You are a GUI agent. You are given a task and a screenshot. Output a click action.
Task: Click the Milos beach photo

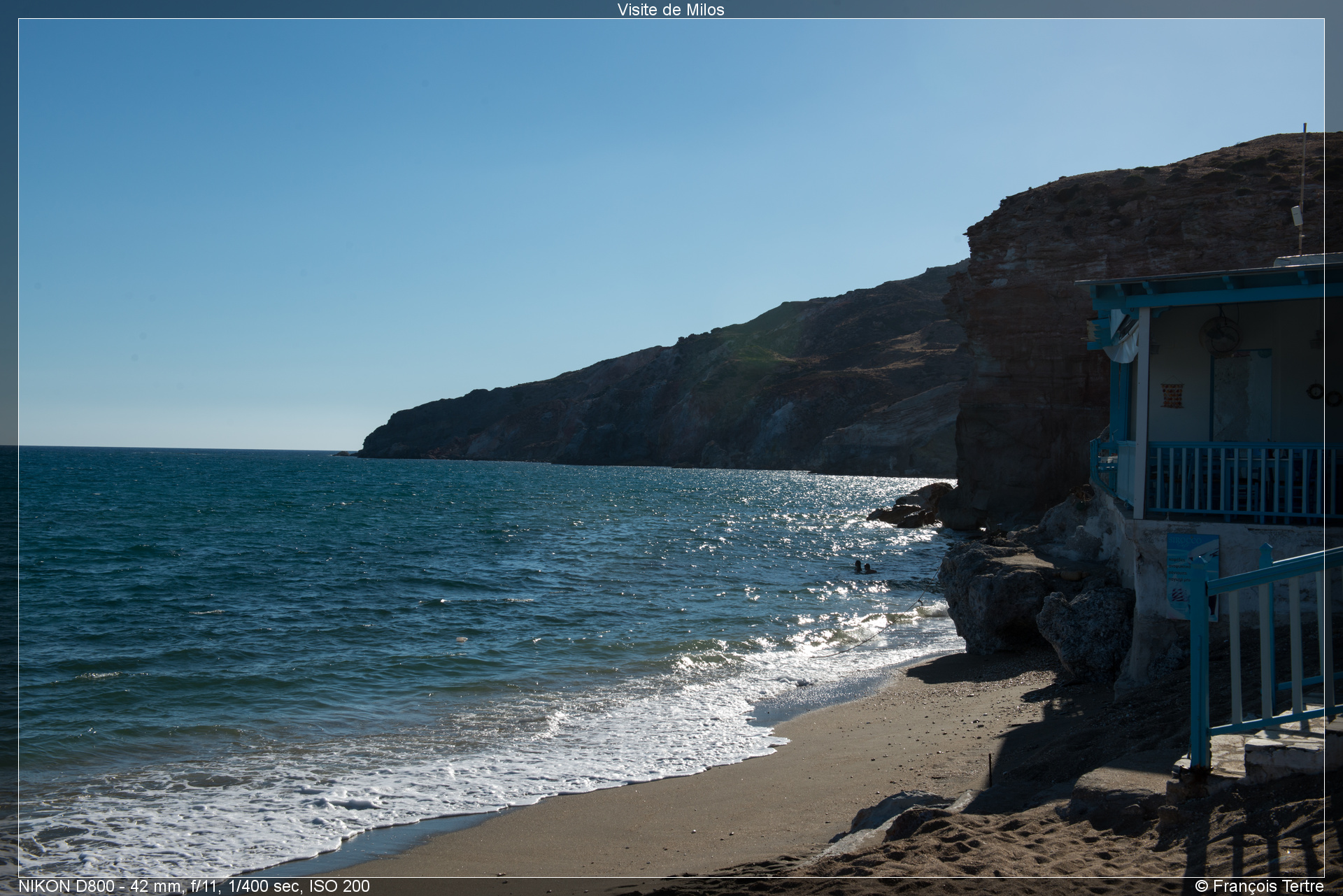[x=671, y=448]
